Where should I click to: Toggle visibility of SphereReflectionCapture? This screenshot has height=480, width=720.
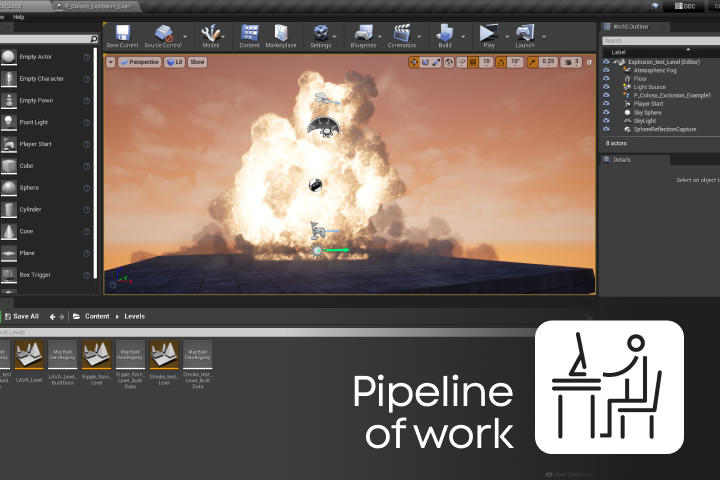(606, 129)
